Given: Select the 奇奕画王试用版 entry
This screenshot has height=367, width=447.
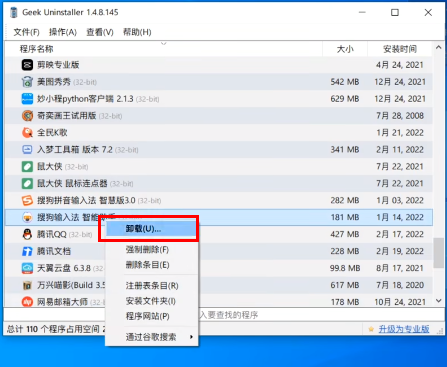Looking at the screenshot, I should [66, 116].
